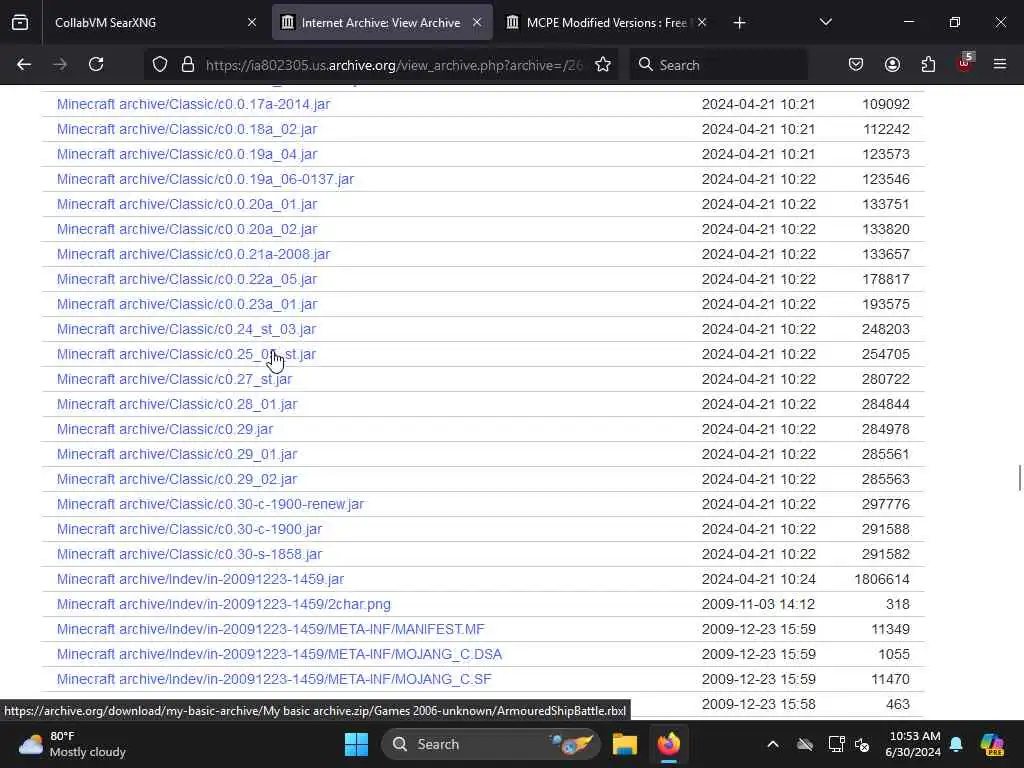Open Copilot preview icon in taskbar
The width and height of the screenshot is (1024, 768).
(992, 744)
